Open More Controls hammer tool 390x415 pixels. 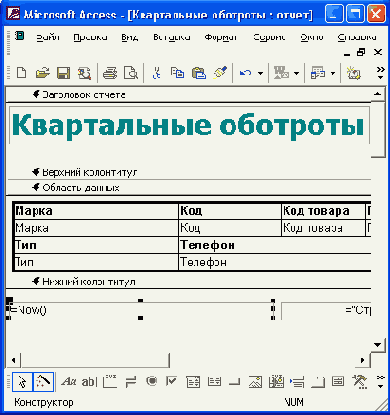tap(360, 382)
